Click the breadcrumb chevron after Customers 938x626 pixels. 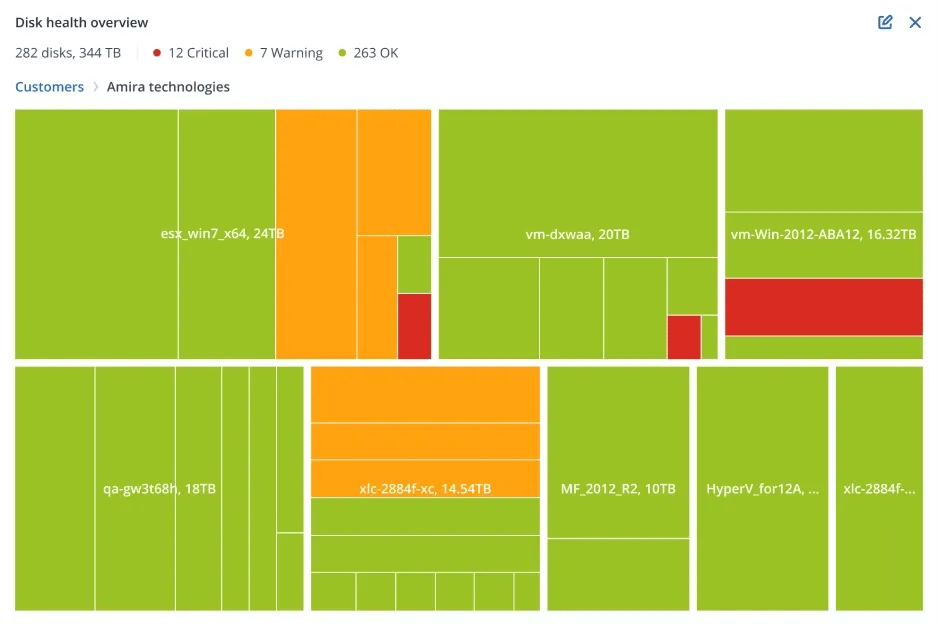96,87
